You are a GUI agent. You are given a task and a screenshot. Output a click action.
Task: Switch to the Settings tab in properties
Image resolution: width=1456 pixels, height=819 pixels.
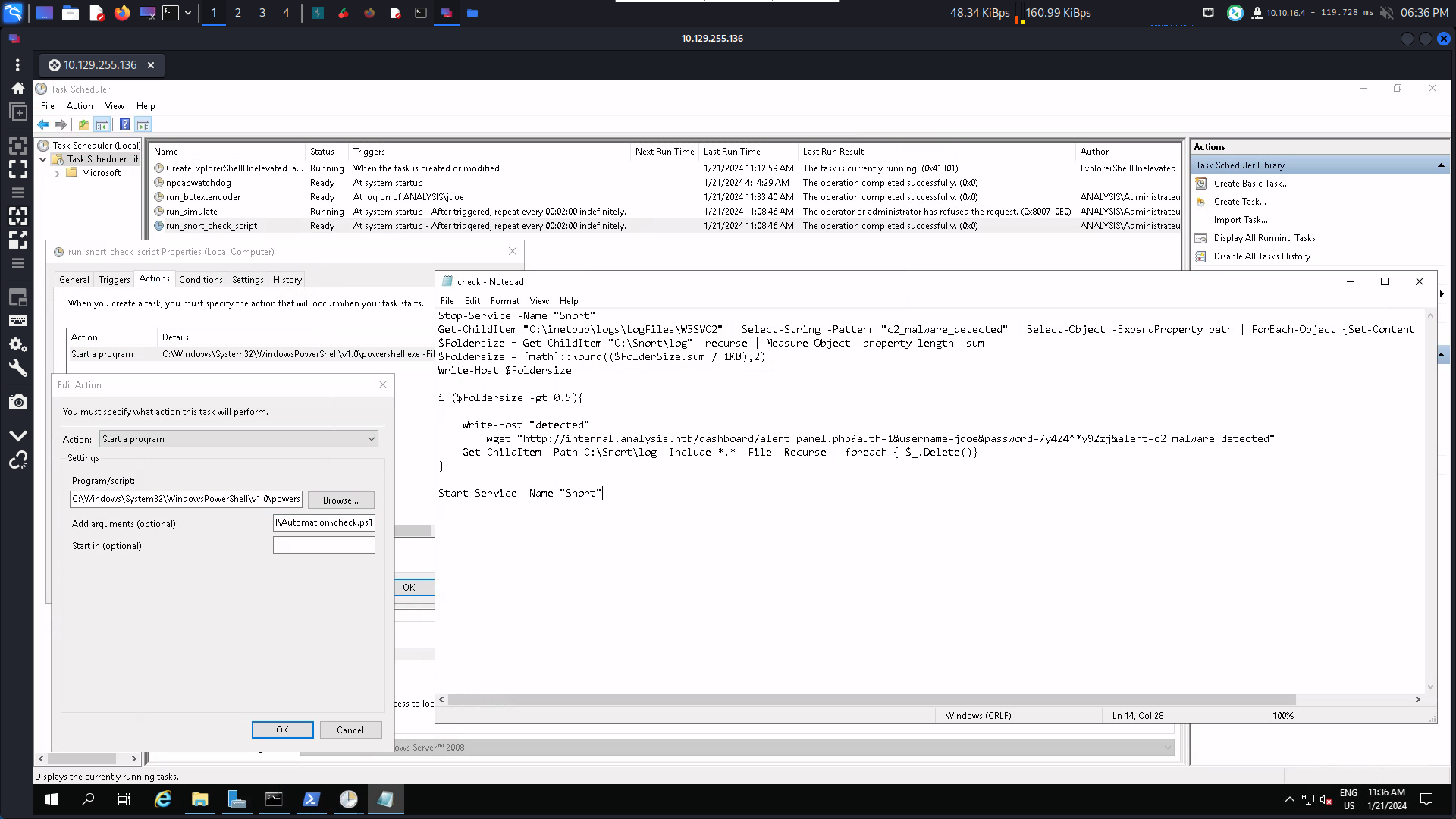point(248,280)
